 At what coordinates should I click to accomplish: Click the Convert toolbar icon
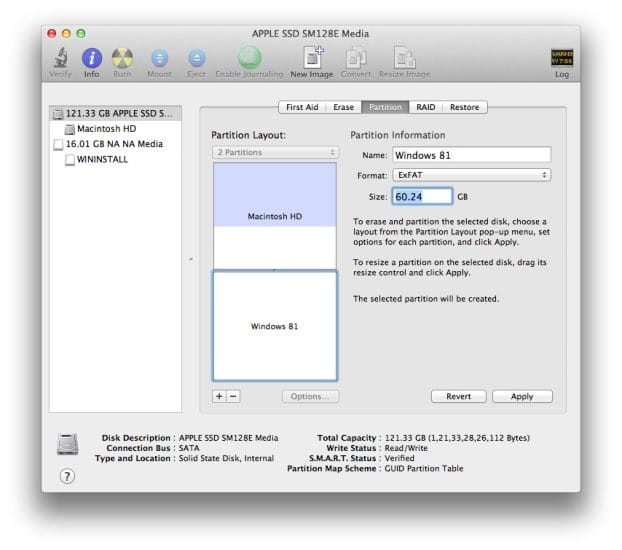(x=356, y=58)
